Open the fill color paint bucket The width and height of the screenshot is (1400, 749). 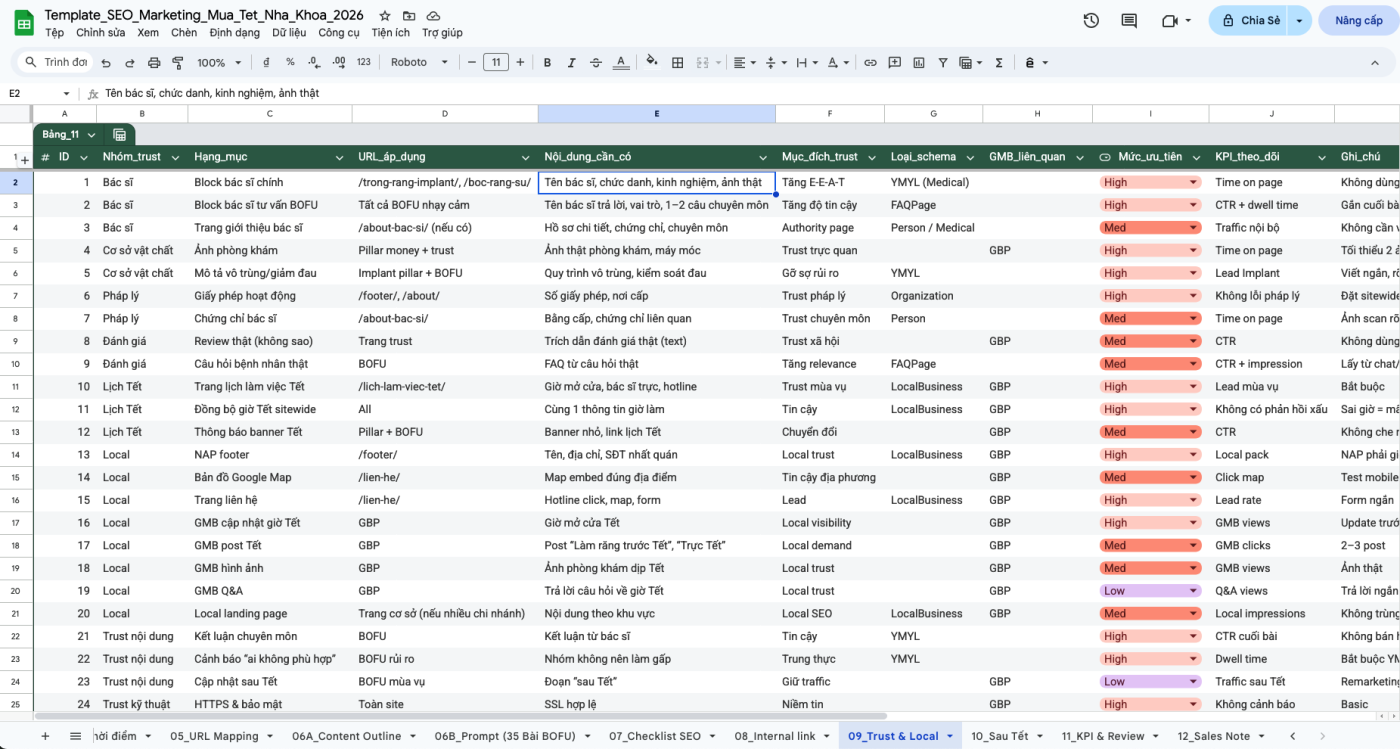[x=652, y=62]
